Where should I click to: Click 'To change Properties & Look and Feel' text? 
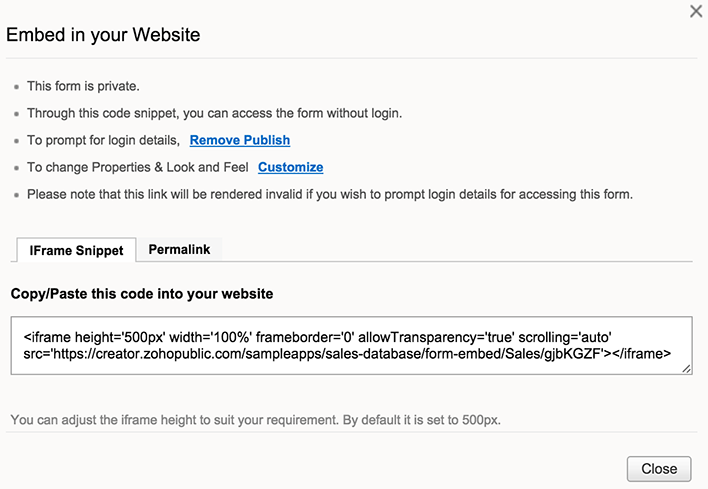click(x=137, y=167)
